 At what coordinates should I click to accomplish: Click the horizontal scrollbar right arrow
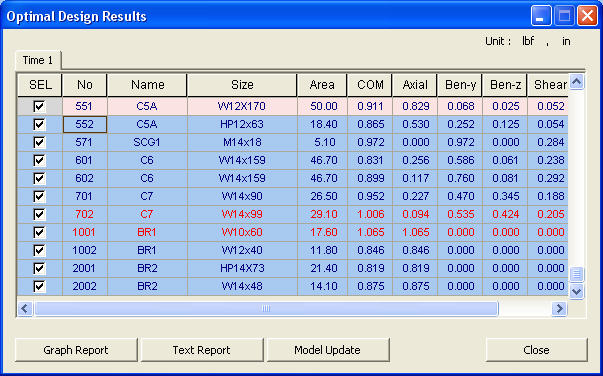pyautogui.click(x=560, y=308)
